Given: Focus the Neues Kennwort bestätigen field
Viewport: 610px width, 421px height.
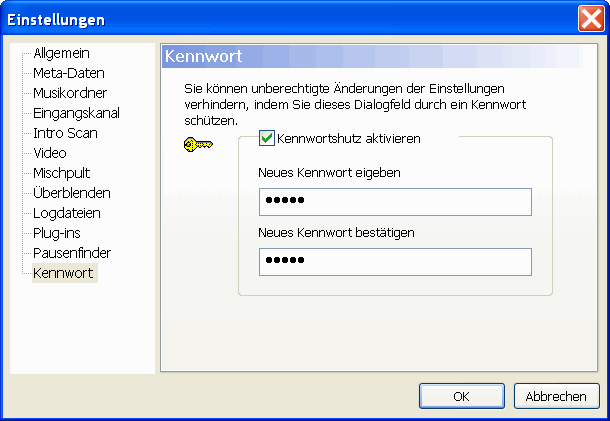Looking at the screenshot, I should click(394, 262).
